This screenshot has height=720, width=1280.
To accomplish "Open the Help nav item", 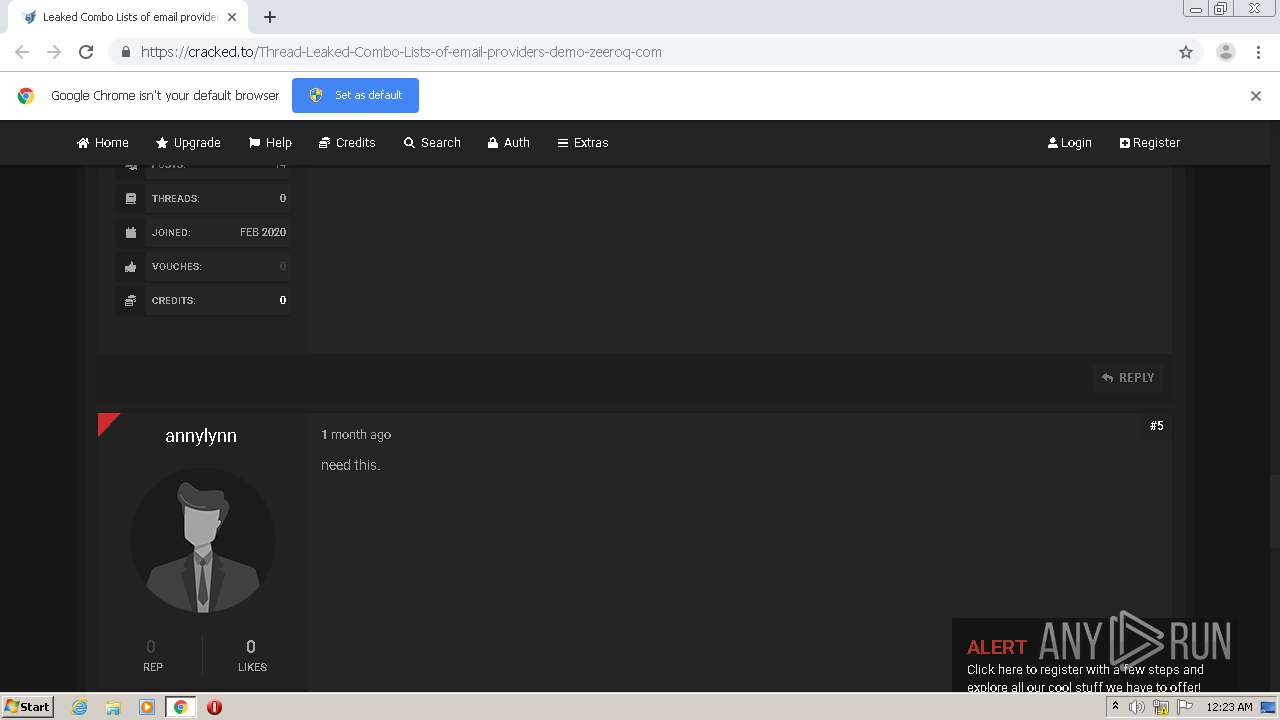I will 270,143.
